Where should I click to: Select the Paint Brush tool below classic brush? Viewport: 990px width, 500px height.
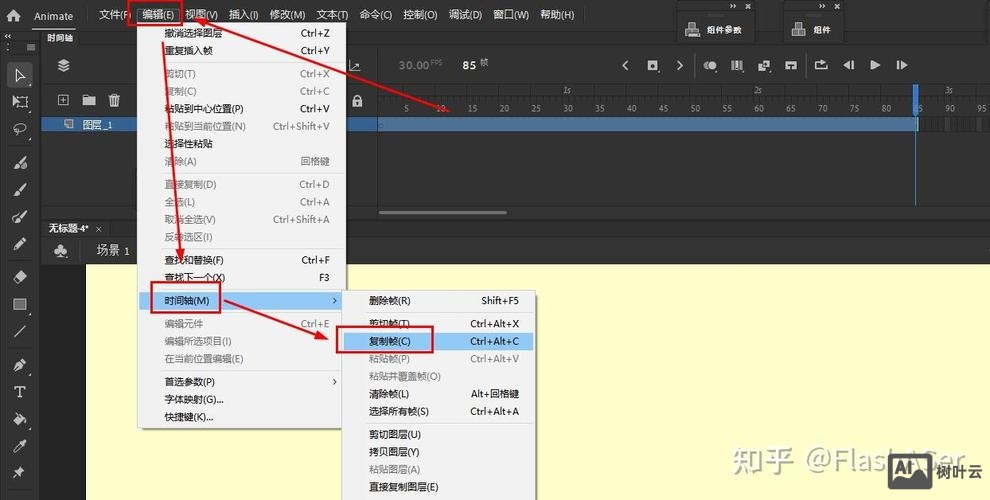20,217
